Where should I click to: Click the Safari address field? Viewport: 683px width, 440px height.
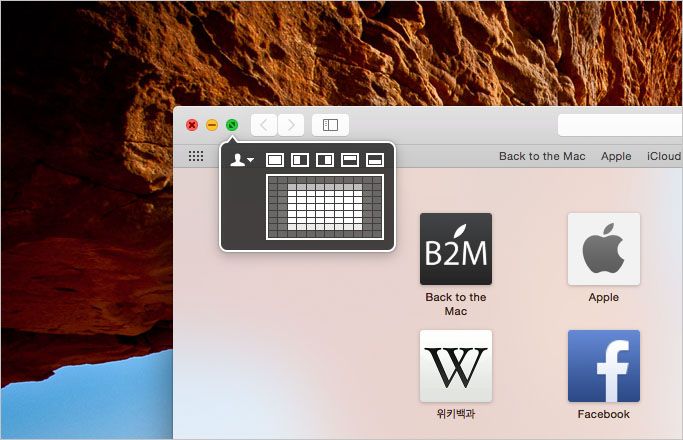point(620,125)
